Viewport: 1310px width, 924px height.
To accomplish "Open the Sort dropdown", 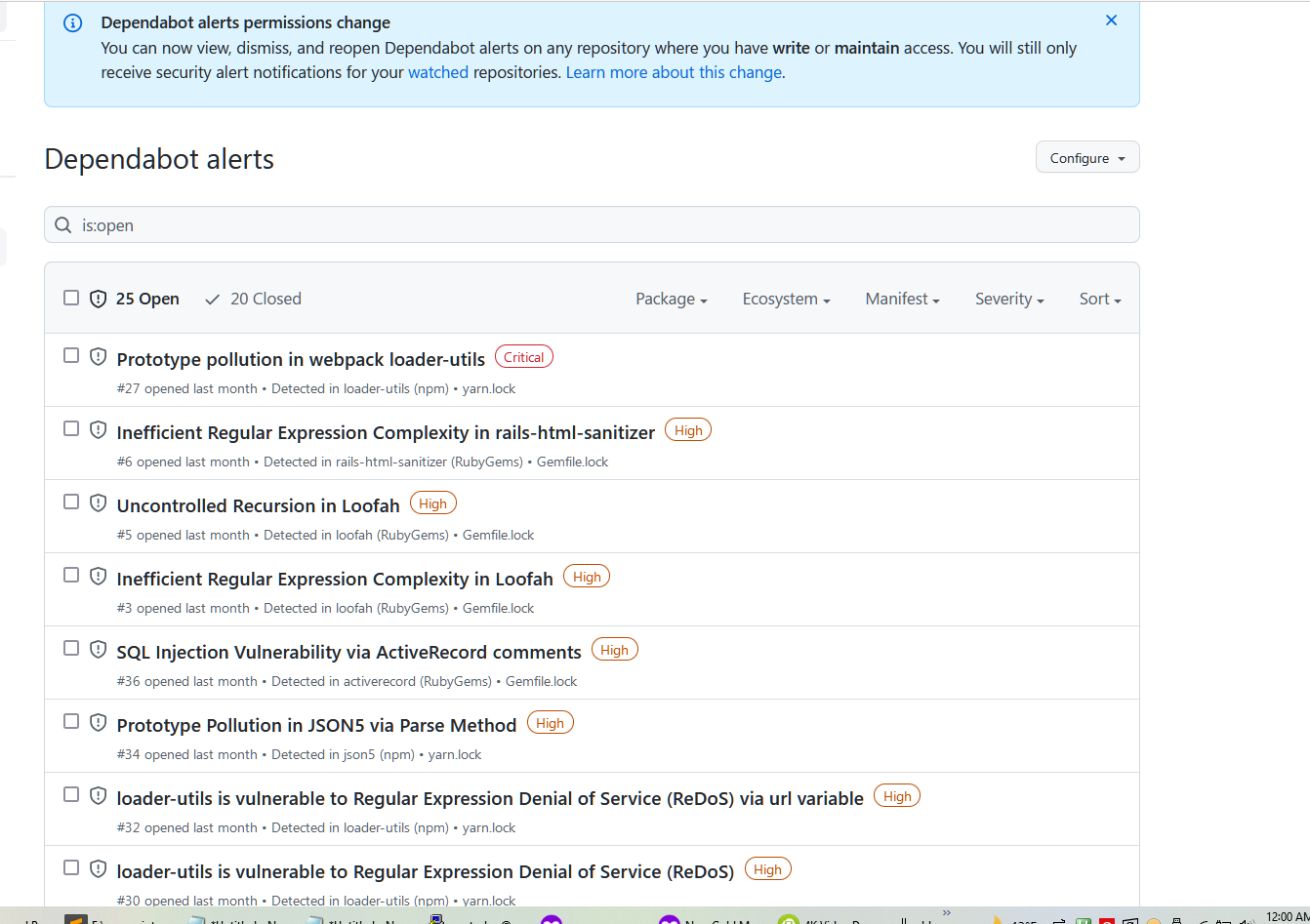I will [1100, 300].
